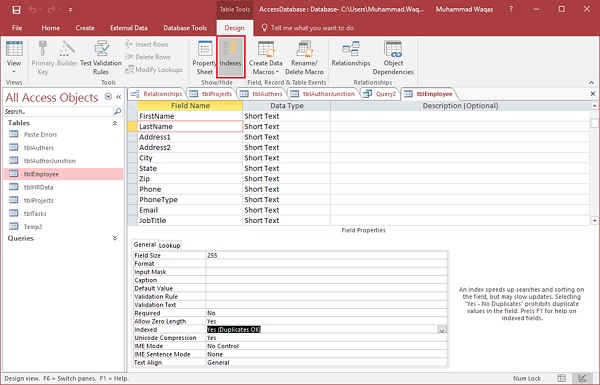Click Test Validation Rules icon
The height and width of the screenshot is (385, 600).
tap(101, 57)
